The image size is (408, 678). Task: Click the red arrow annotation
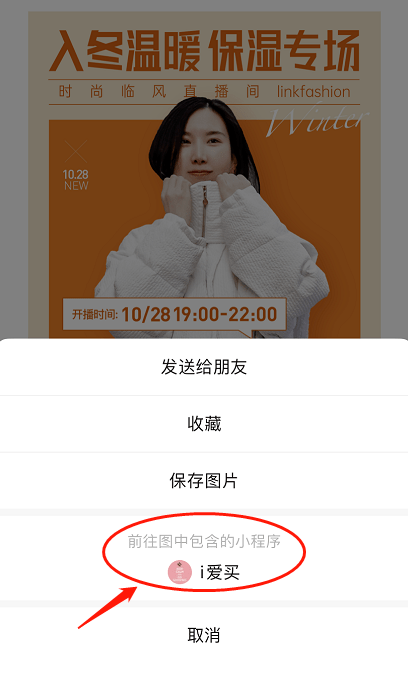click(x=107, y=607)
